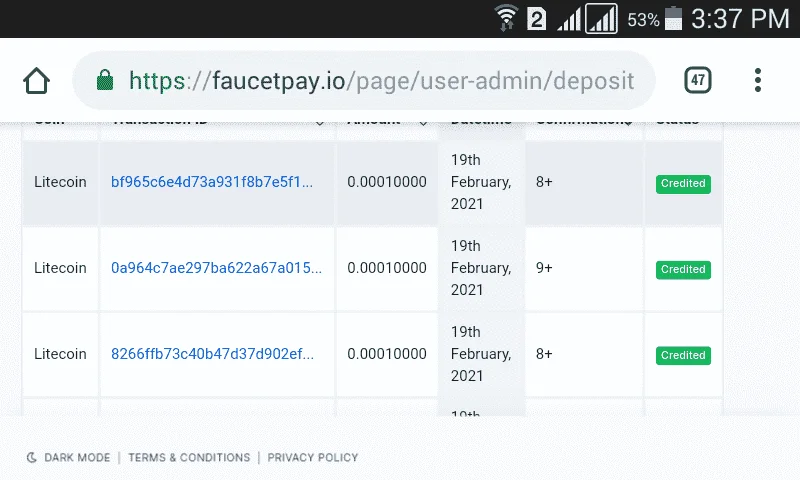
Task: Toggle DARK MODE in the footer
Action: tap(77, 458)
